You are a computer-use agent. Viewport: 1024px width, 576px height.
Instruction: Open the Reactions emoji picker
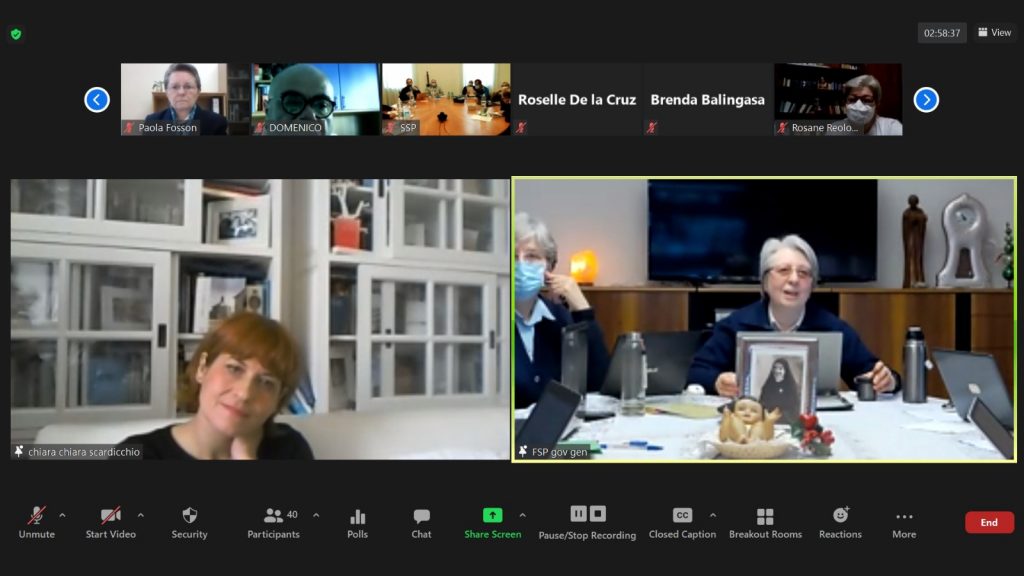840,522
